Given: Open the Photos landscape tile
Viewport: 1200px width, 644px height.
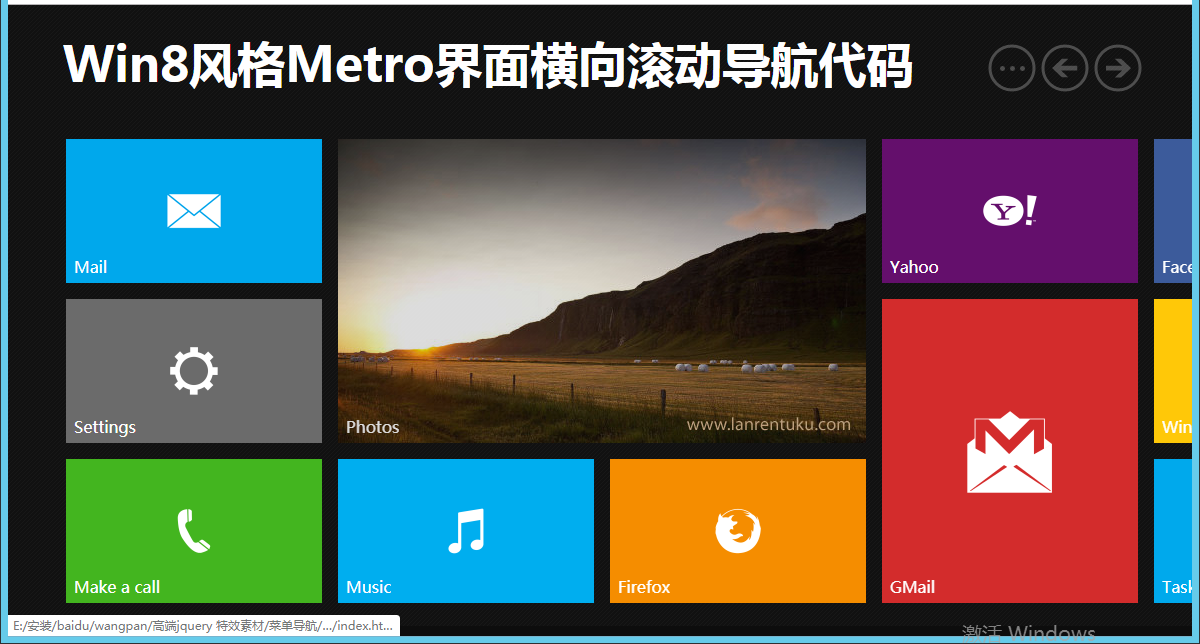Looking at the screenshot, I should coord(602,291).
